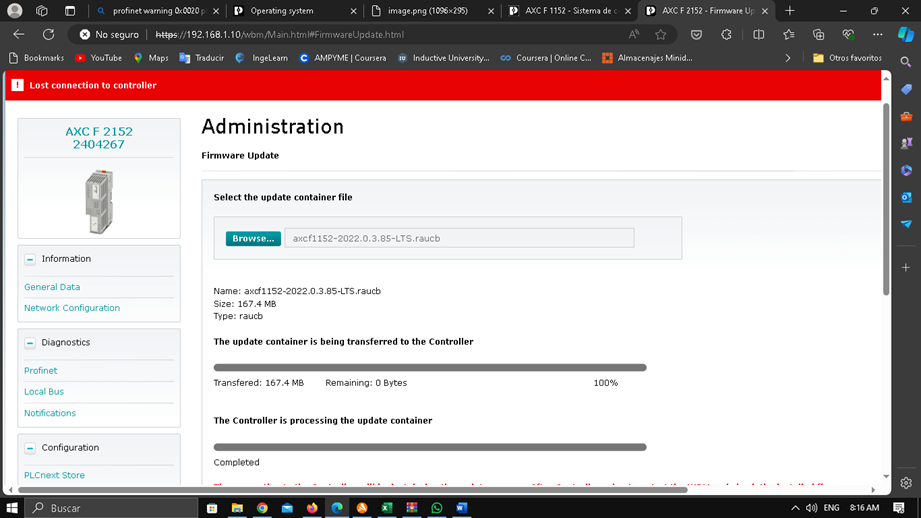Screen dimensions: 921x518
Task: Open the Local Bus link
Action: 44,392
